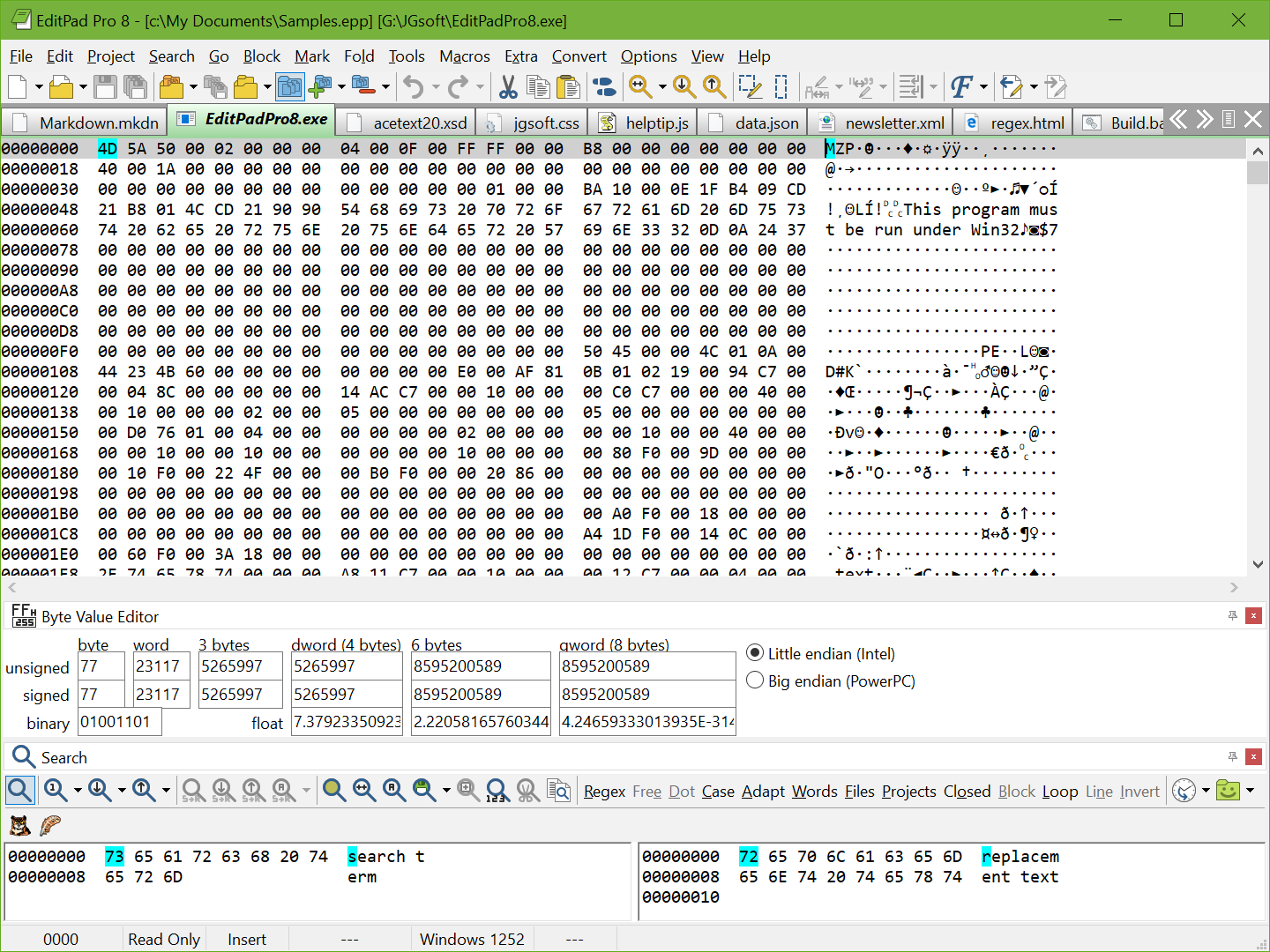Viewport: 1270px width, 952px height.
Task: Click the vertical scrollbar down arrow
Action: click(x=1259, y=564)
